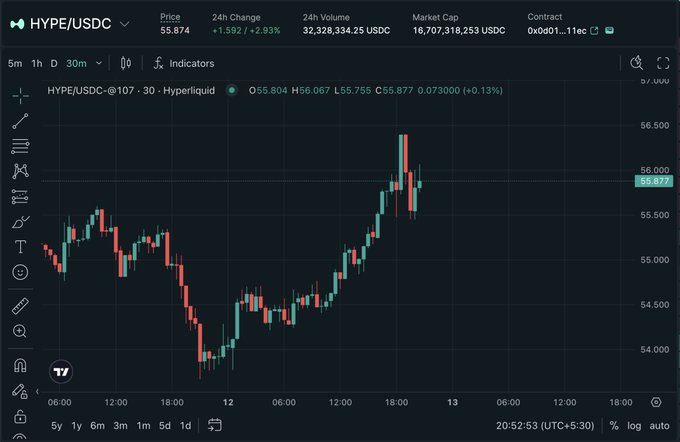The image size is (680, 442).
Task: Set chart range to 1m
Action: 144,426
